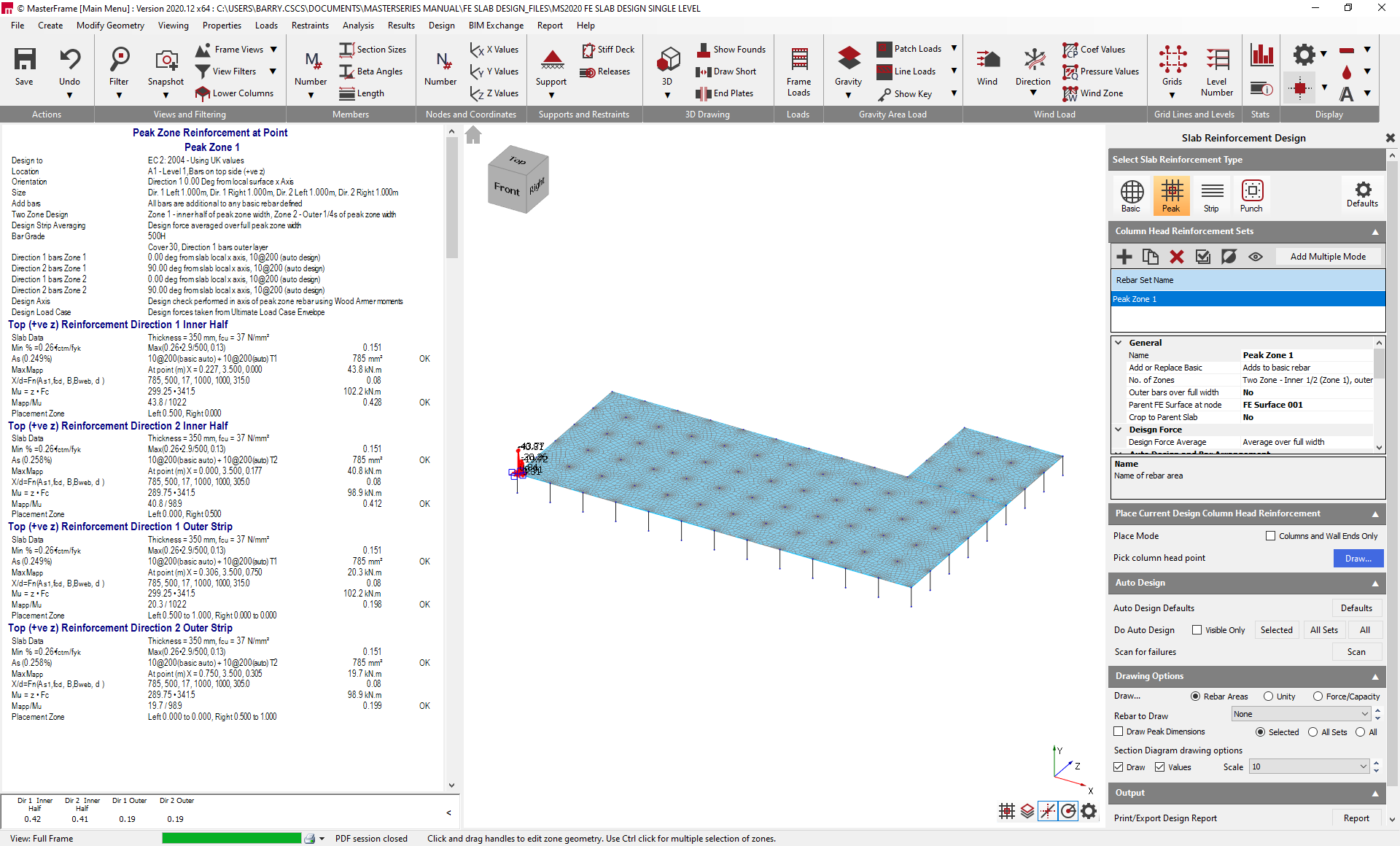Click the Snapshot camera icon

[x=166, y=60]
